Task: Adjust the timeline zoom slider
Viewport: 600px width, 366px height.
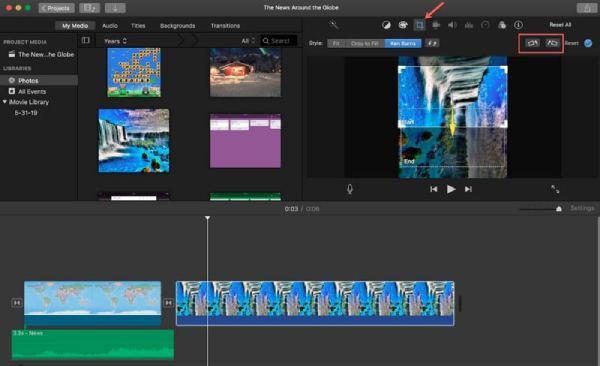Action: (x=559, y=209)
